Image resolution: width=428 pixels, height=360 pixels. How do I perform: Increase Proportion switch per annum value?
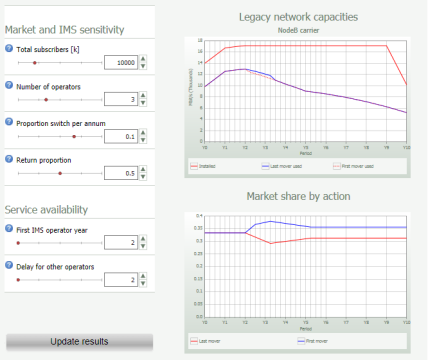tap(143, 132)
